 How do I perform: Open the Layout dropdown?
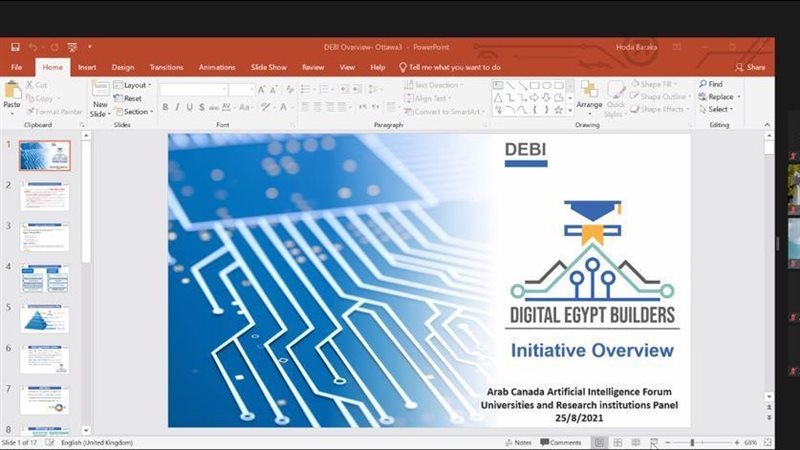click(133, 85)
